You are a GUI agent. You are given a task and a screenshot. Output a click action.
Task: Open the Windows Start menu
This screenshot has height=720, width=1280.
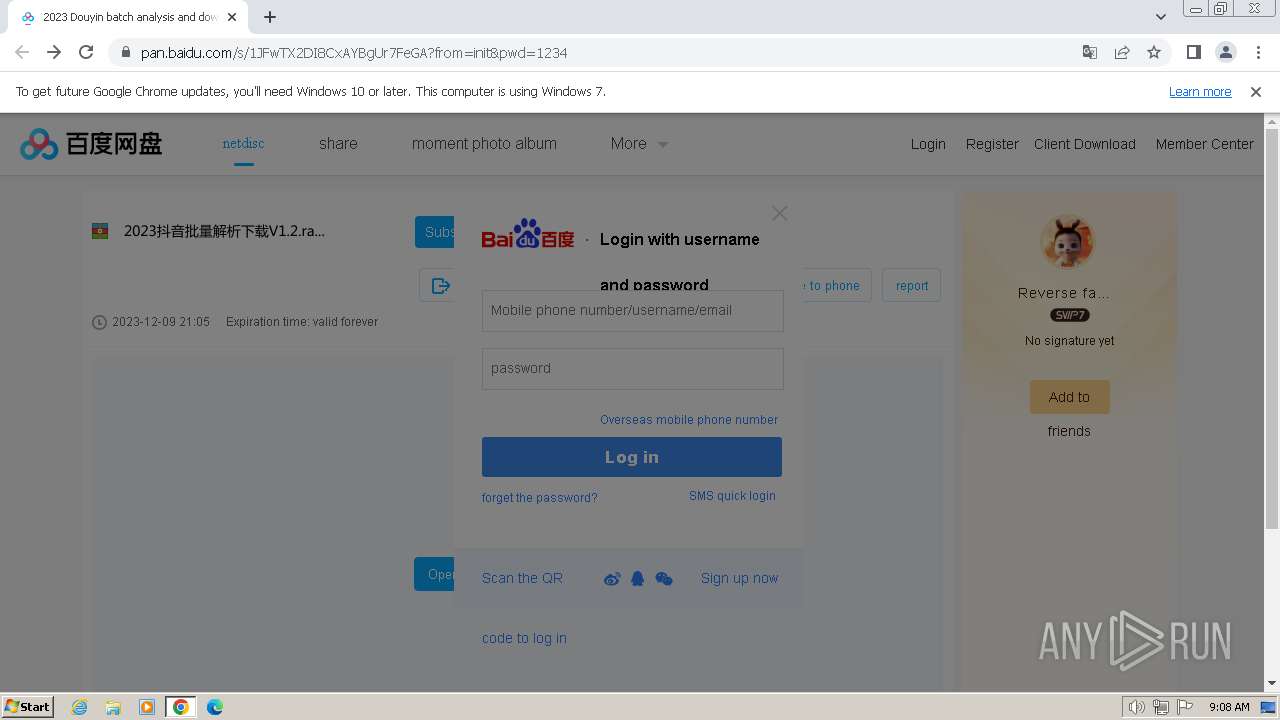click(28, 706)
